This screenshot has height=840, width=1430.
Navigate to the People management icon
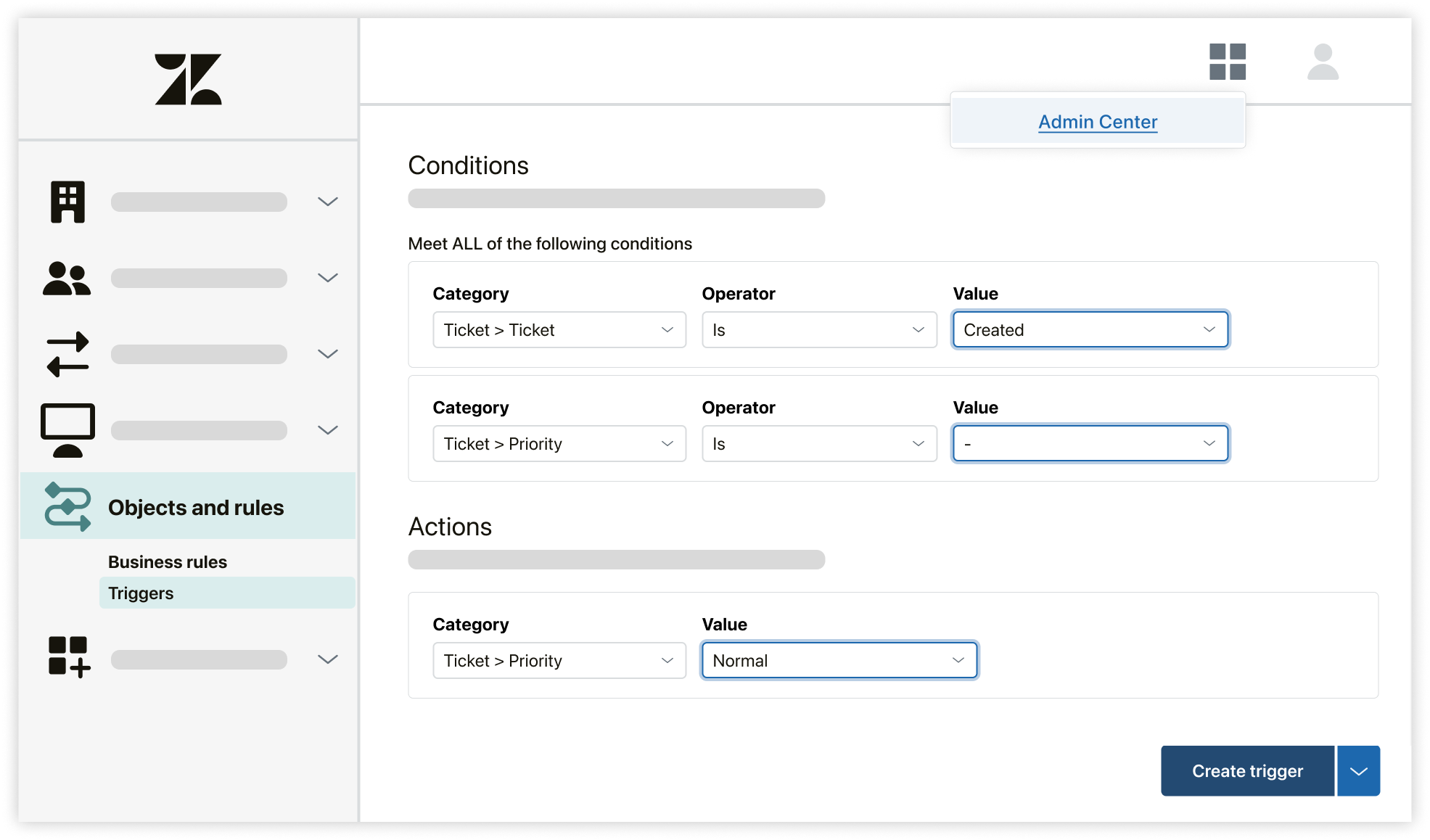point(67,277)
